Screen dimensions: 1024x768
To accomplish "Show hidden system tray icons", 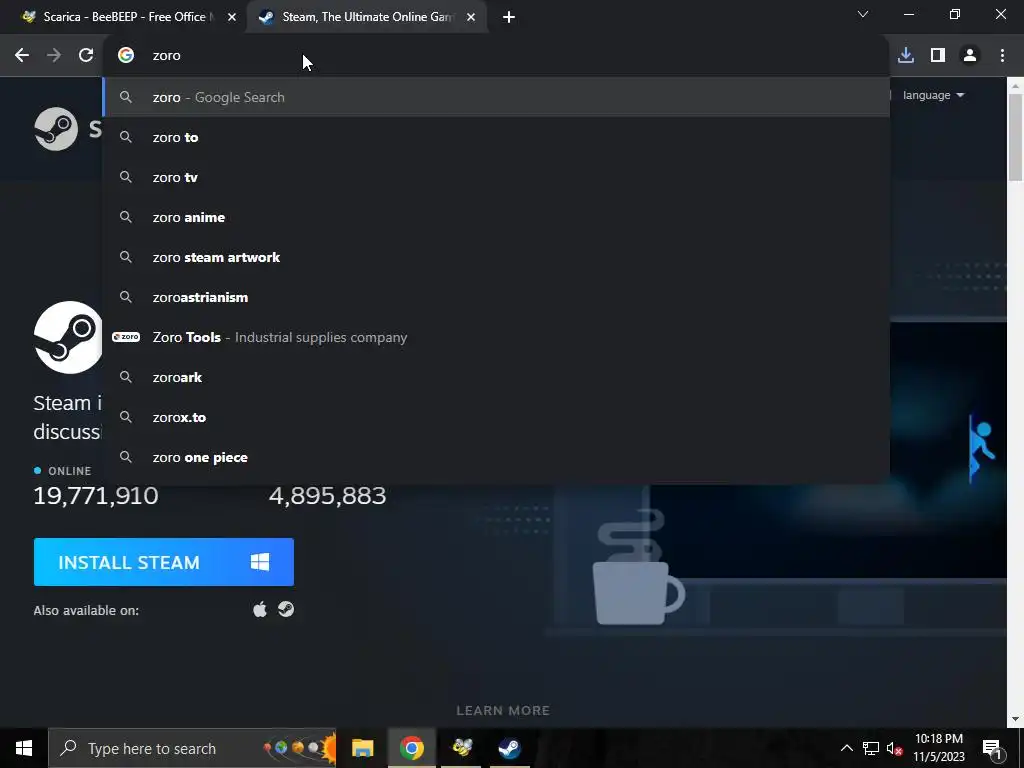I will 846,748.
